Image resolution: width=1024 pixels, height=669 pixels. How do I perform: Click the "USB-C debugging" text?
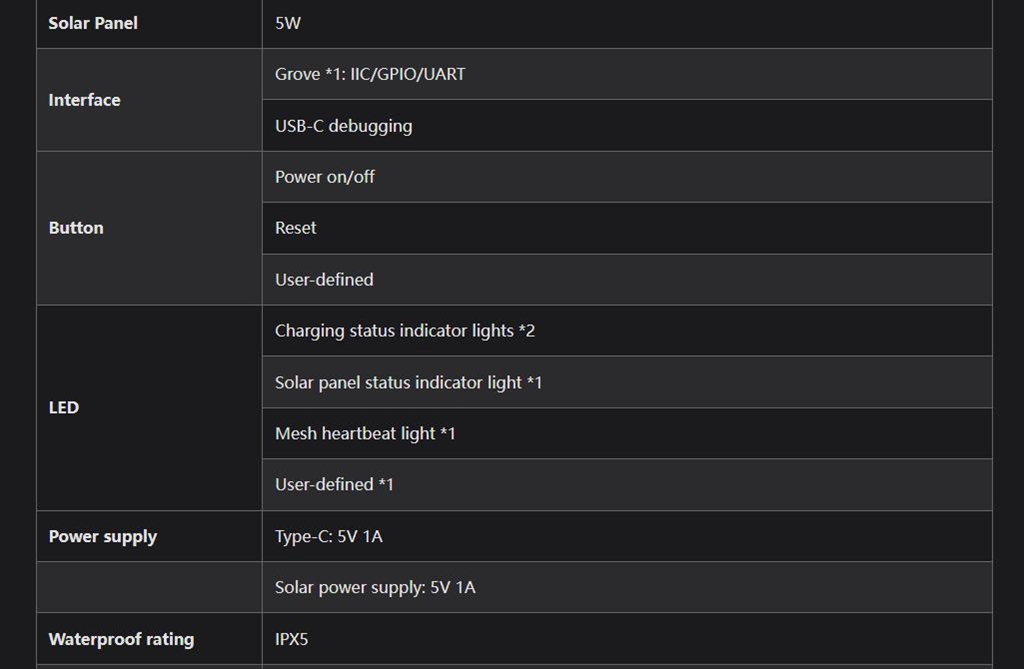pyautogui.click(x=343, y=126)
